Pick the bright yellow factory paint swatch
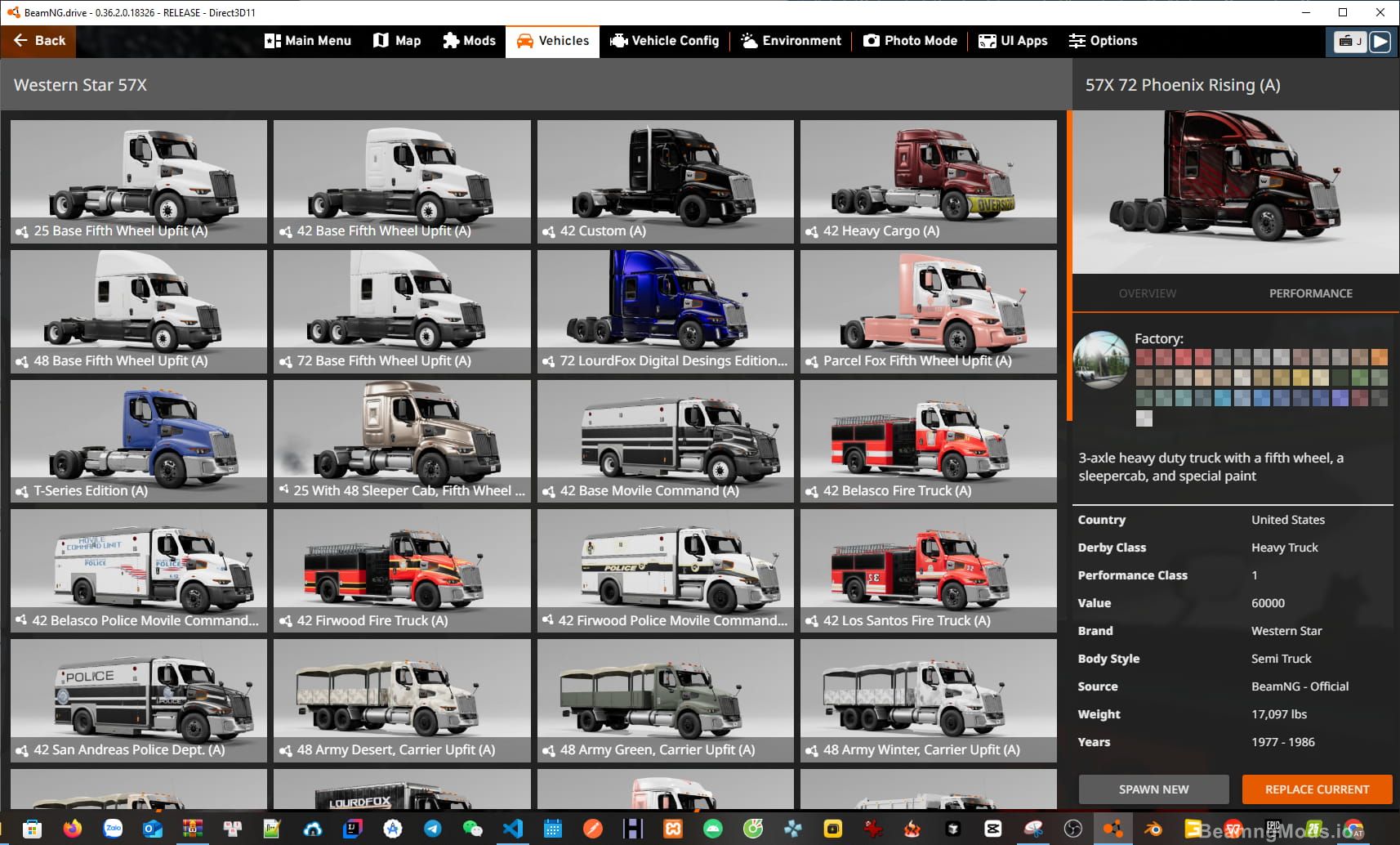 point(1301,378)
